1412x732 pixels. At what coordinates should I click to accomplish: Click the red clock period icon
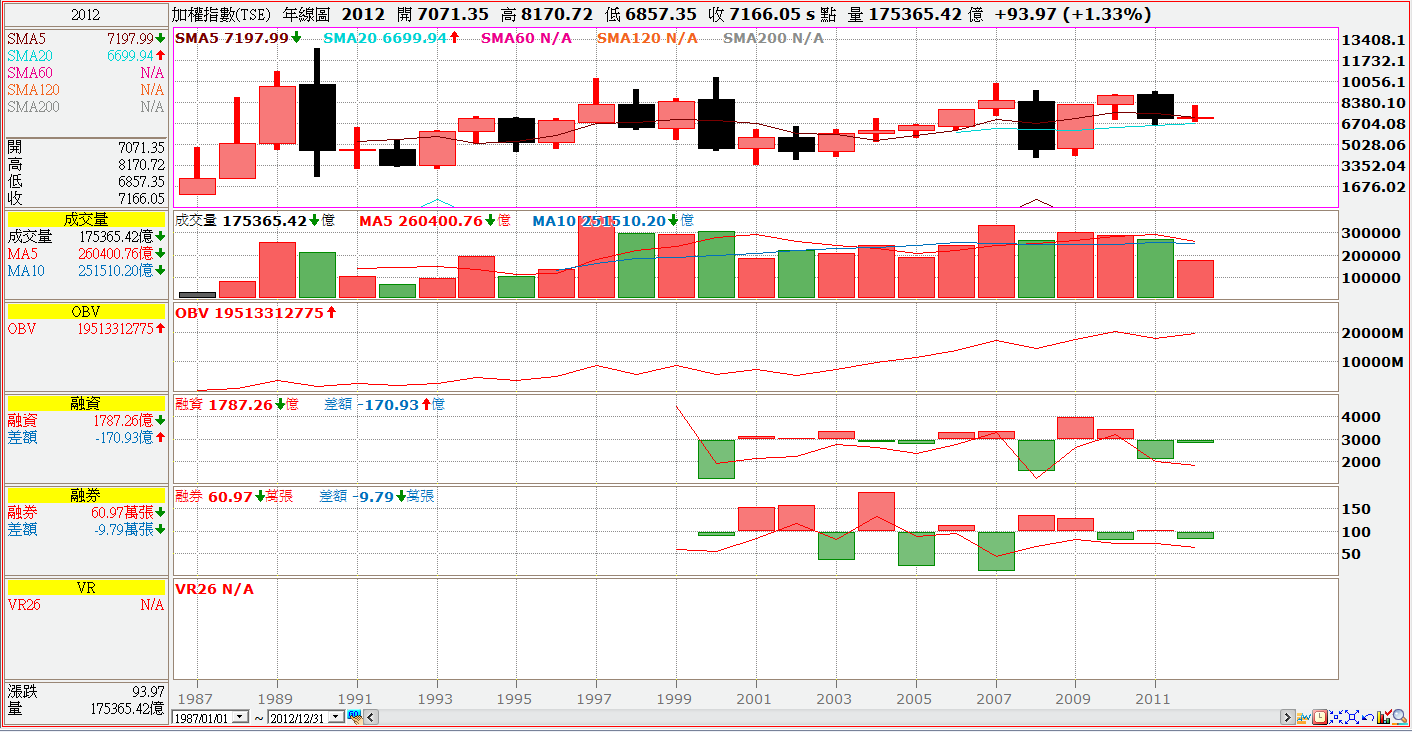(1320, 717)
